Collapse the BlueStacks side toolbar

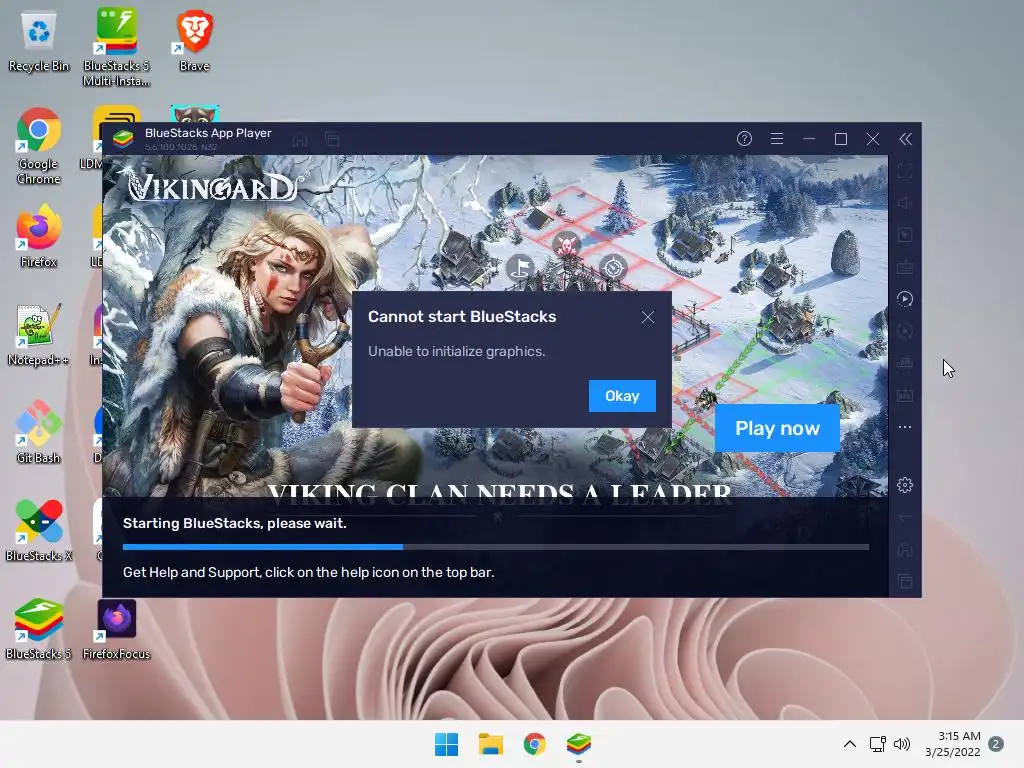[905, 138]
